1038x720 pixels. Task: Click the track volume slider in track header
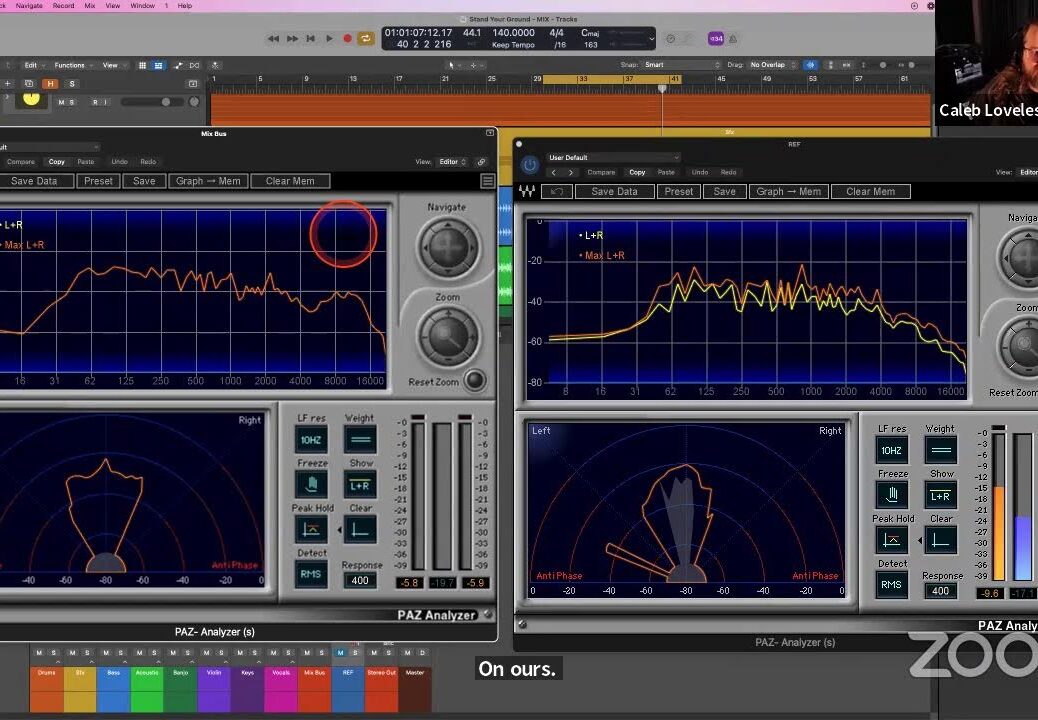click(152, 102)
